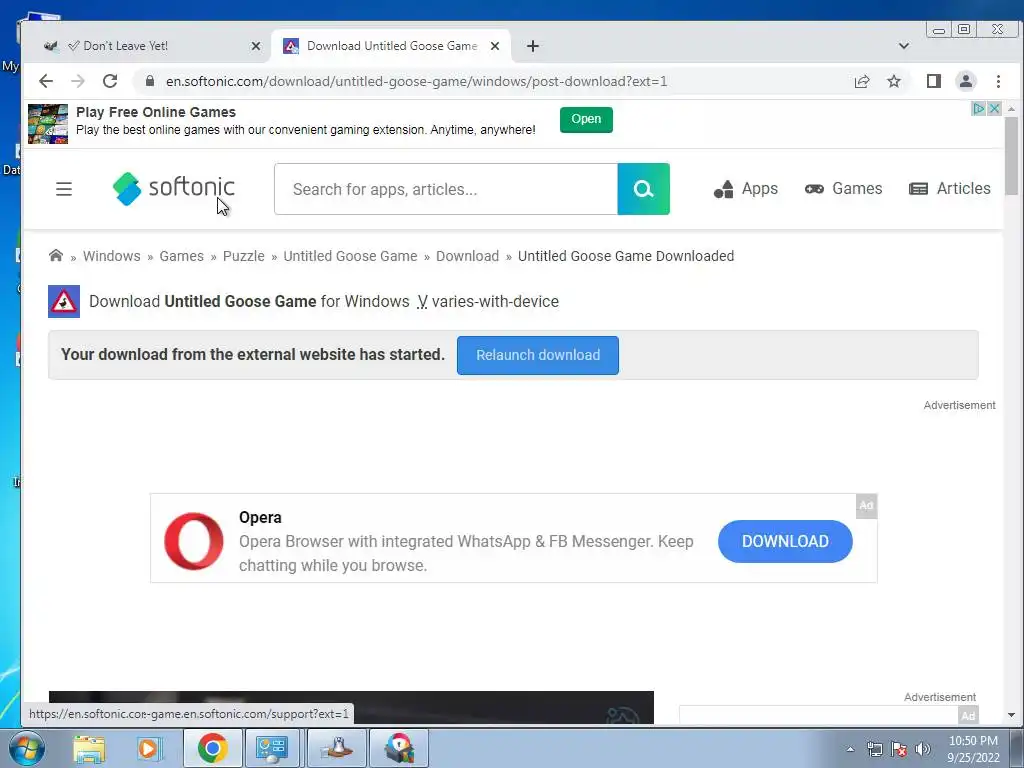Click the Ad badge on Opera ad

tap(867, 505)
